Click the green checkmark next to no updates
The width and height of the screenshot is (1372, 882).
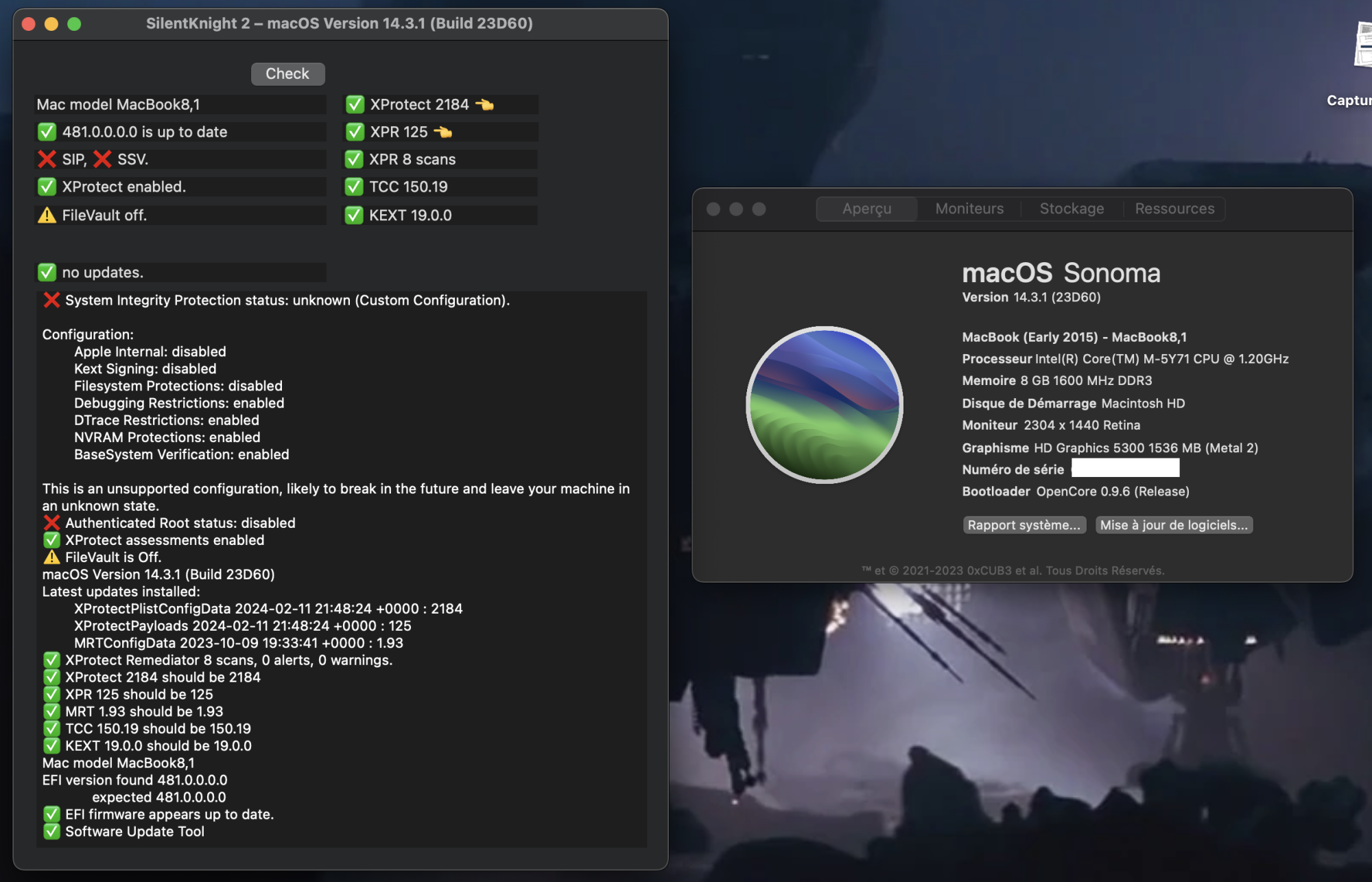(x=47, y=272)
